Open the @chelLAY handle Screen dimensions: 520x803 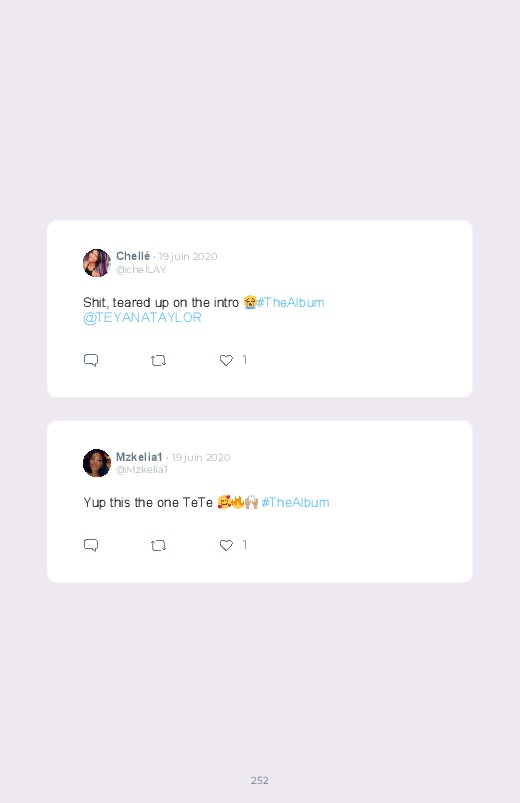point(141,269)
